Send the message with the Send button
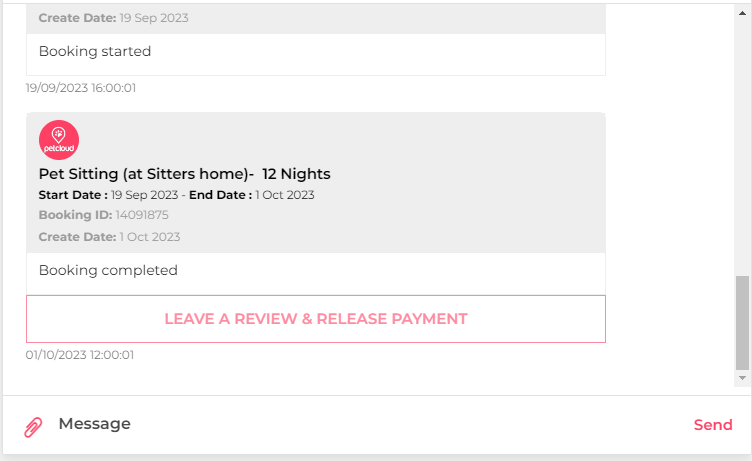 pyautogui.click(x=713, y=425)
